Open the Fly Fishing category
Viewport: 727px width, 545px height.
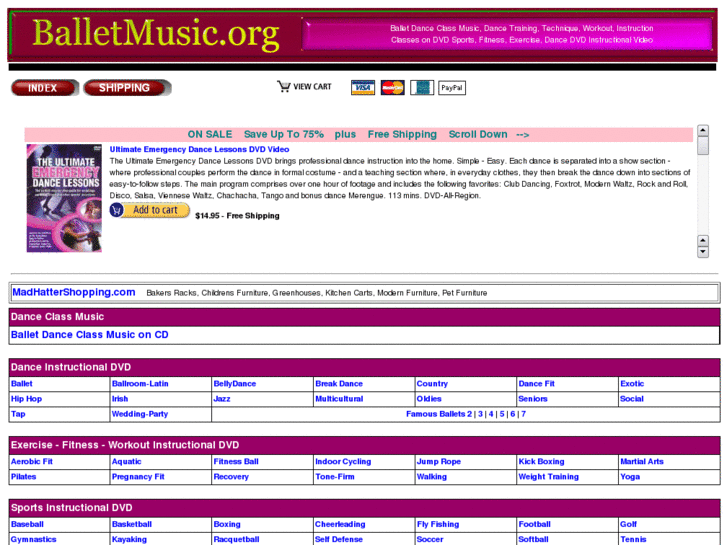pyautogui.click(x=438, y=524)
